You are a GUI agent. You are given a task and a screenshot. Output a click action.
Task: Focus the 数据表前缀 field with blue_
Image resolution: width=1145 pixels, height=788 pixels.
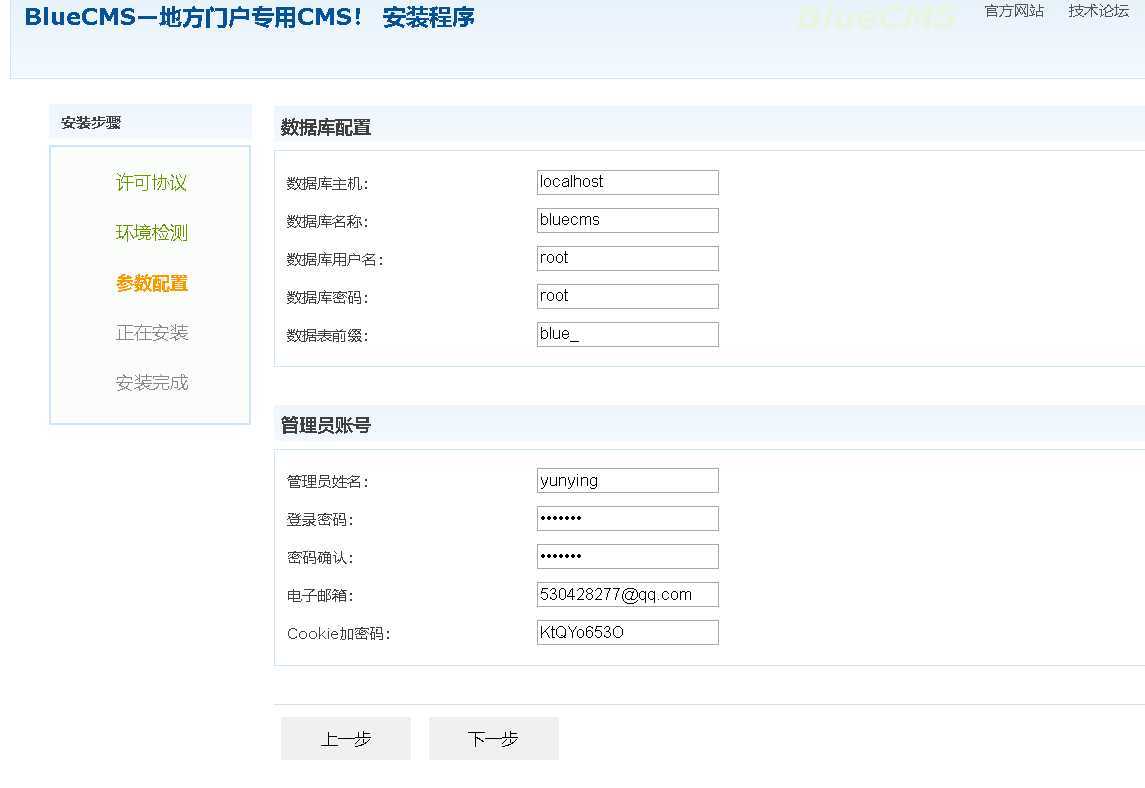click(x=627, y=334)
